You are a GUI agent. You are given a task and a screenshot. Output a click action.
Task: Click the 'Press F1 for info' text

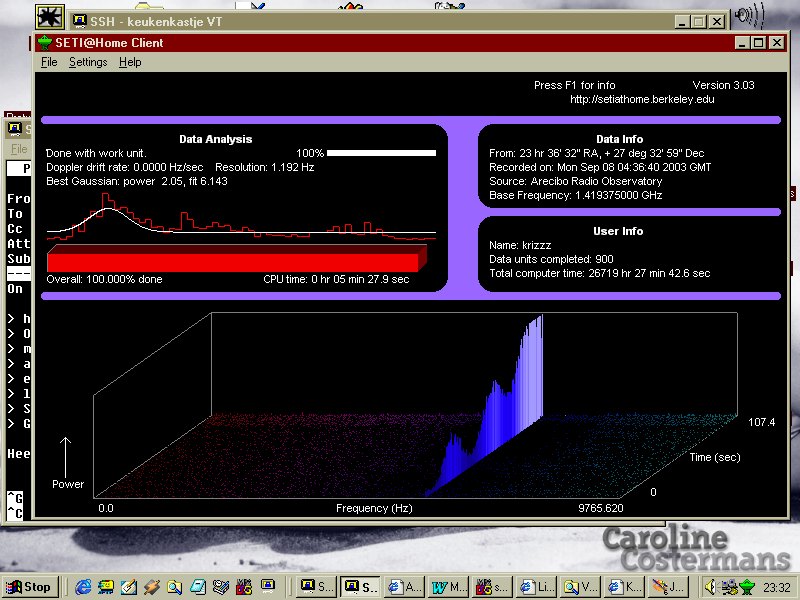[x=574, y=85]
